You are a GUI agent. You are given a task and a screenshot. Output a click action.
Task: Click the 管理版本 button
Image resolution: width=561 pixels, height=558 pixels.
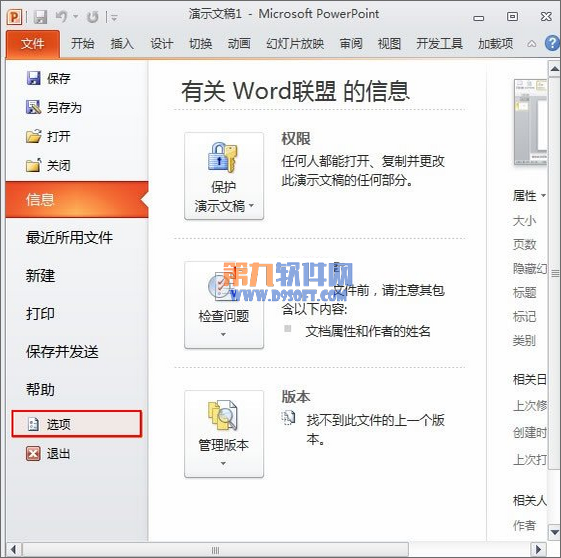pyautogui.click(x=224, y=434)
